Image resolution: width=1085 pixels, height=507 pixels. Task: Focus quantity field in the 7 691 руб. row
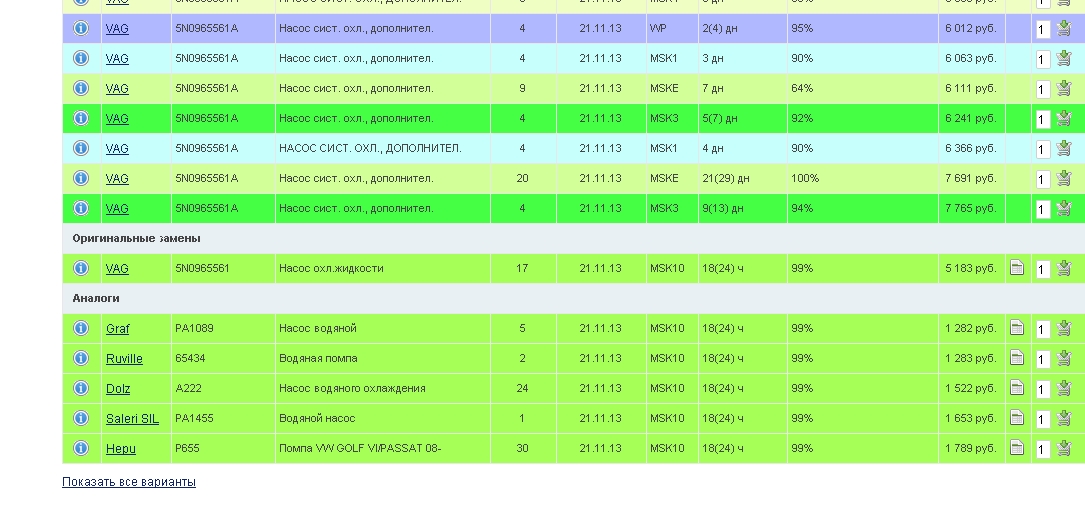click(1043, 179)
